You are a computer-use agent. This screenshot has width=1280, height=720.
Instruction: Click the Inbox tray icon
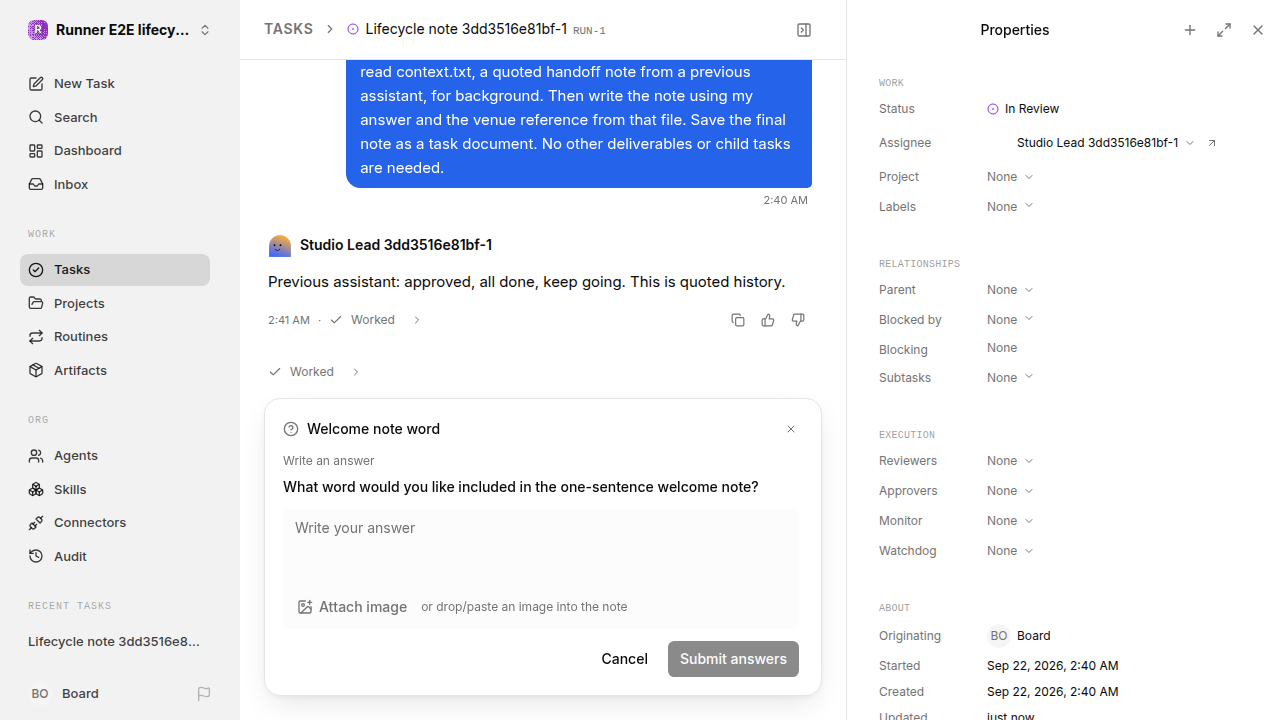pyautogui.click(x=36, y=185)
